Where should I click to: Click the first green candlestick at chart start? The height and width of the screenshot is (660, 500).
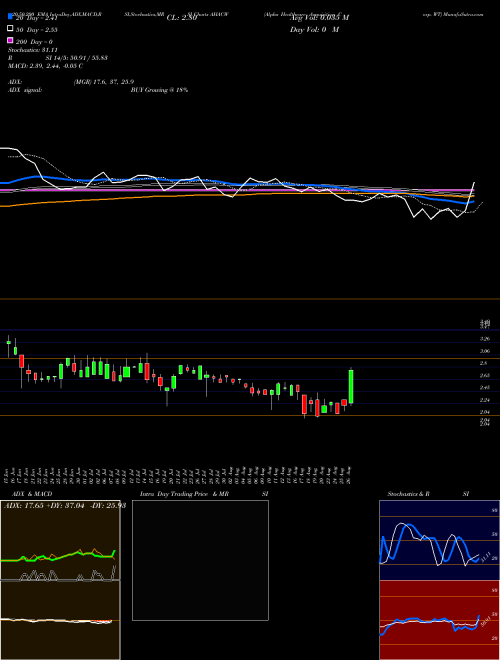tap(8, 342)
